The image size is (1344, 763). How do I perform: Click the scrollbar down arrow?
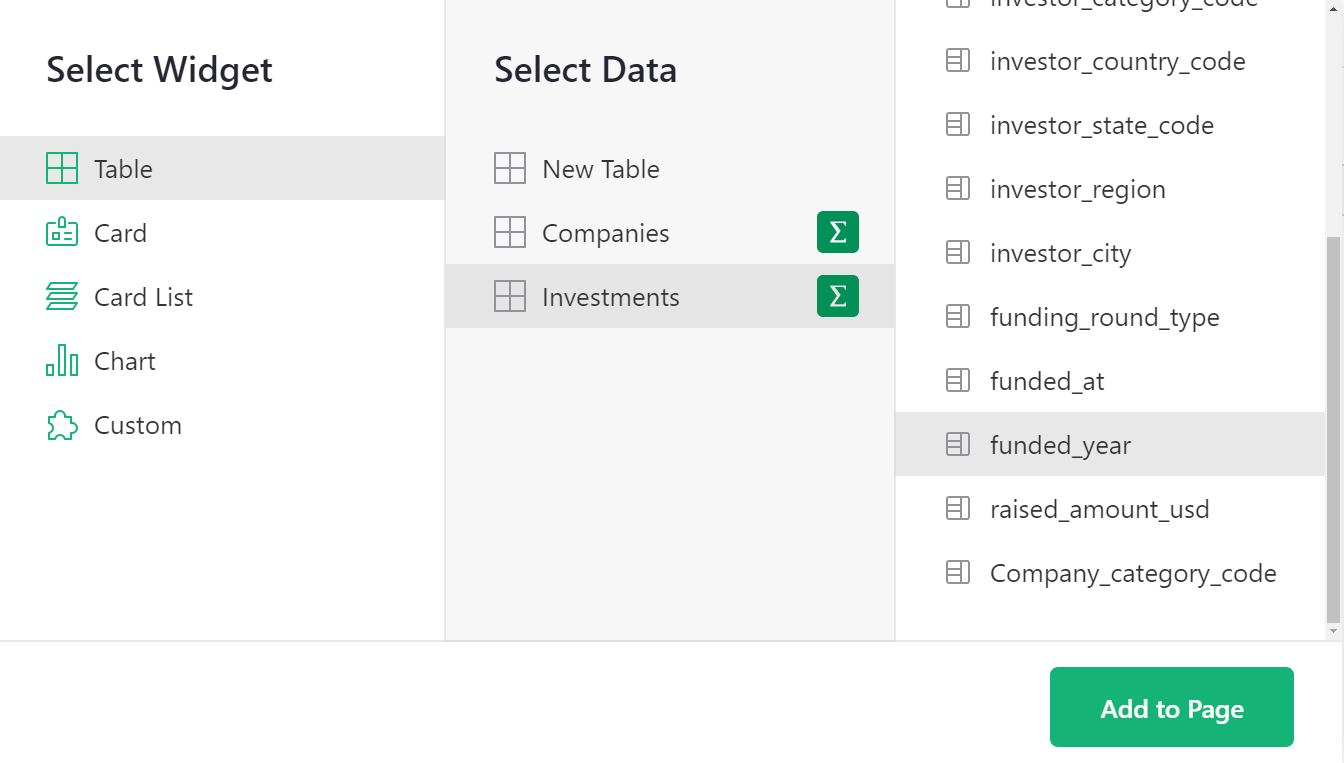click(1334, 631)
